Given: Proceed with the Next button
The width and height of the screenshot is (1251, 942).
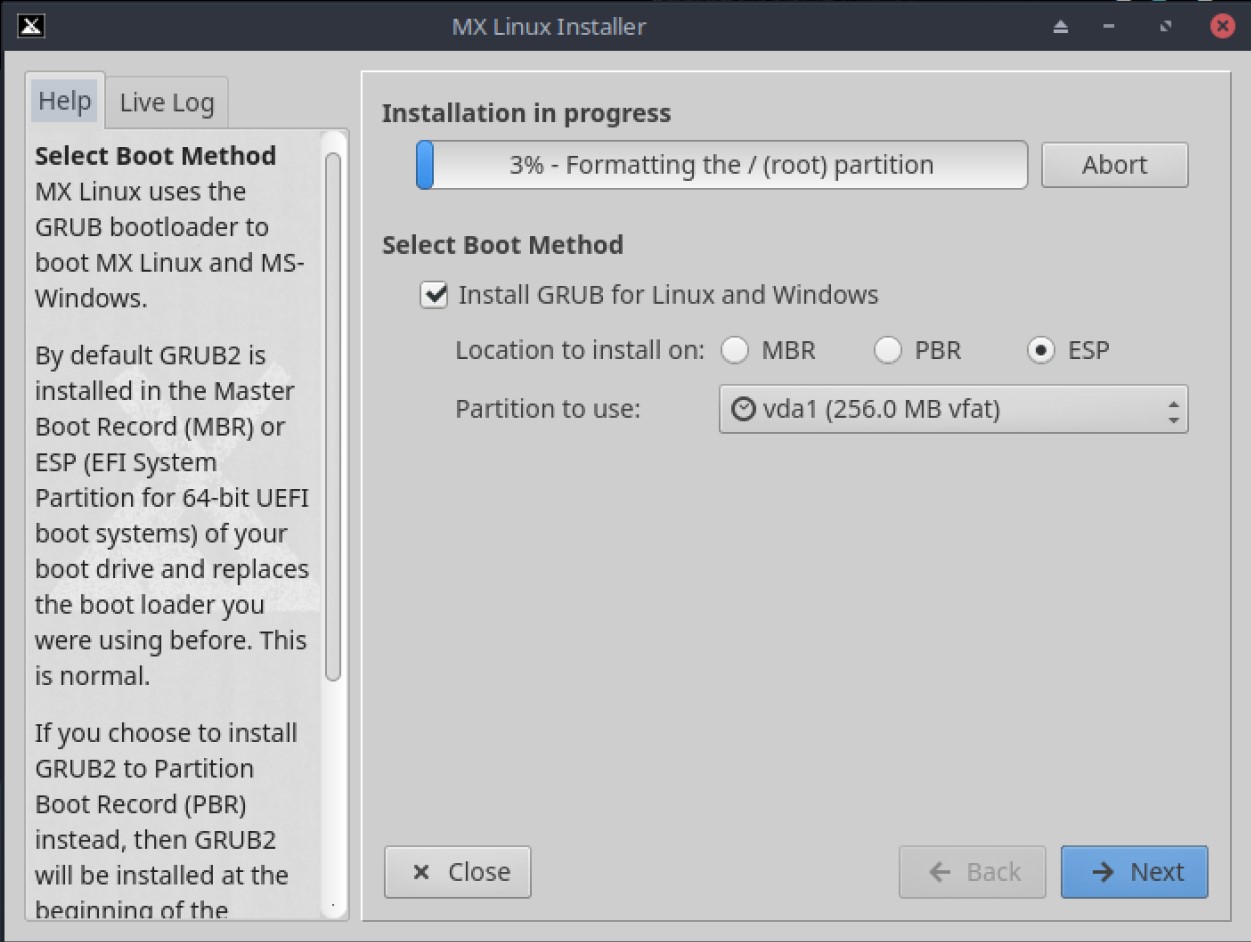Looking at the screenshot, I should (1134, 872).
